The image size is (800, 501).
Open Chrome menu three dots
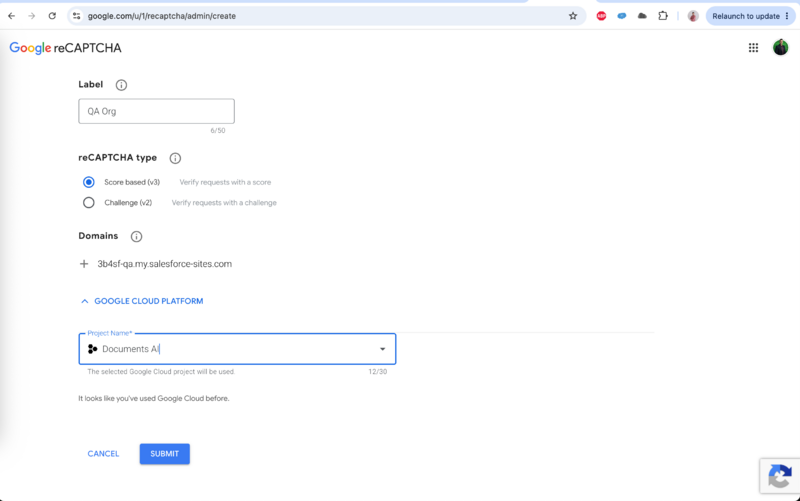pos(787,16)
